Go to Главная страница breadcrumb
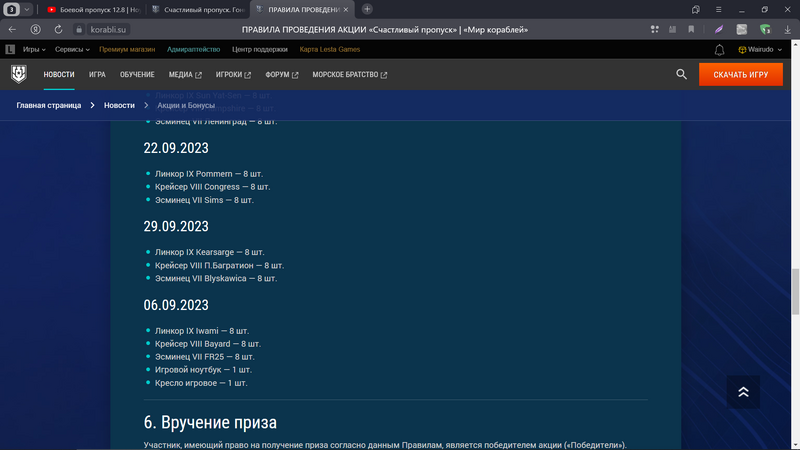Viewport: 800px width, 450px height. click(x=48, y=105)
